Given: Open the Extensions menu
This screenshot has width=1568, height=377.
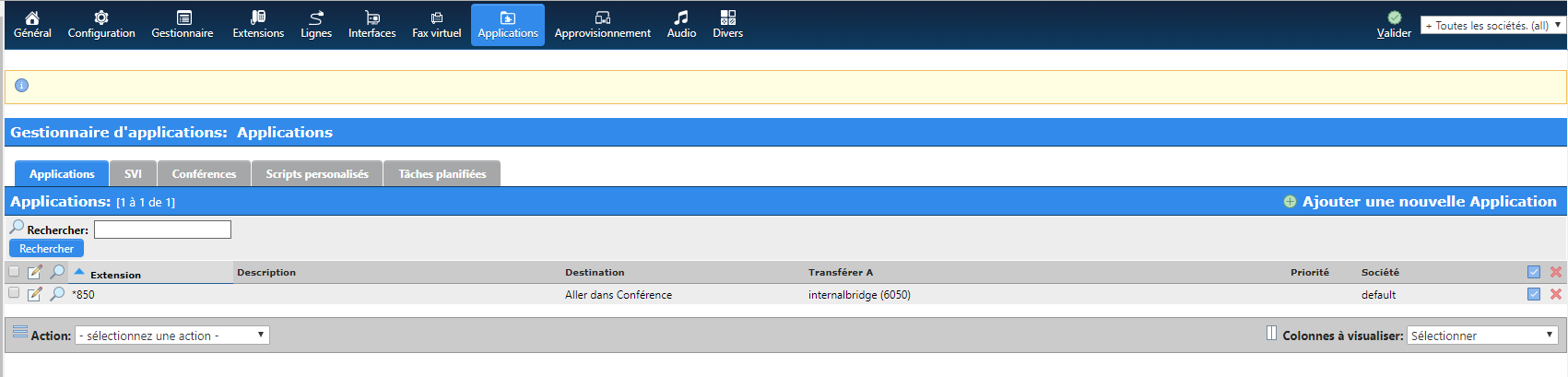Looking at the screenshot, I should 258,25.
